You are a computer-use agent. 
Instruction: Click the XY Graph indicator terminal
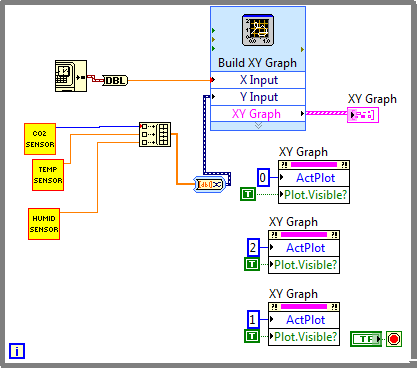pyautogui.click(x=363, y=115)
